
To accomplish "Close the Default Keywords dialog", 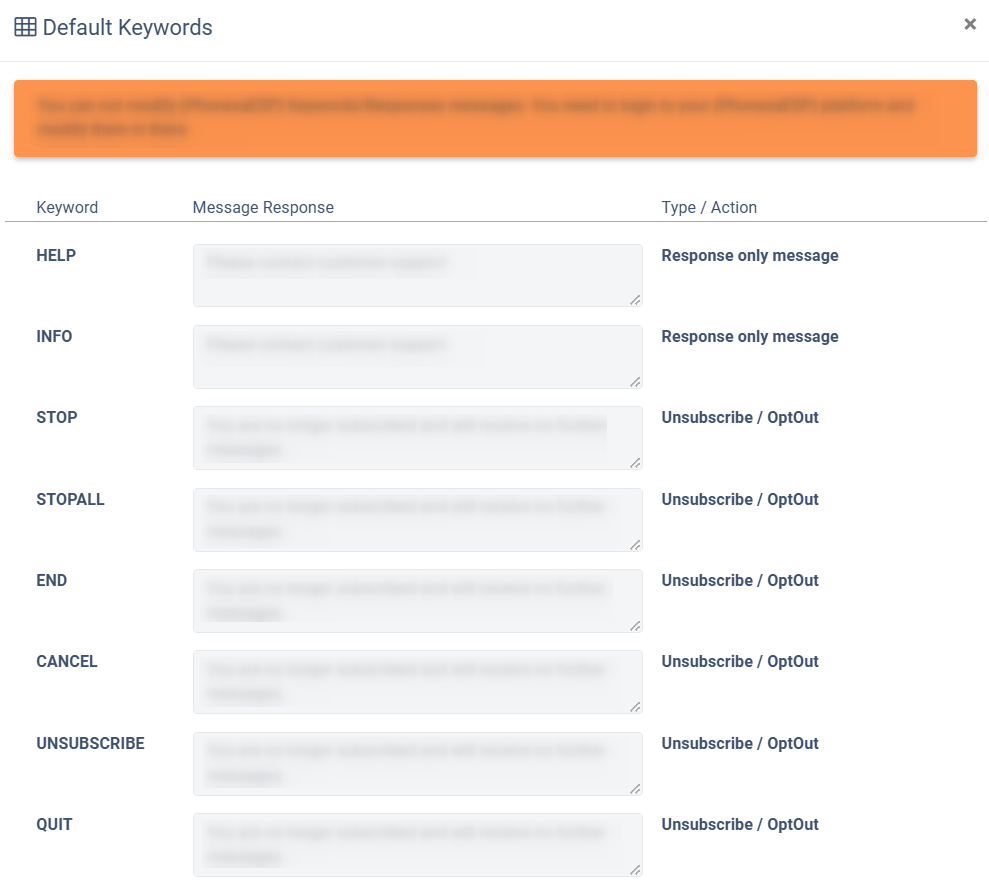I will pos(969,24).
